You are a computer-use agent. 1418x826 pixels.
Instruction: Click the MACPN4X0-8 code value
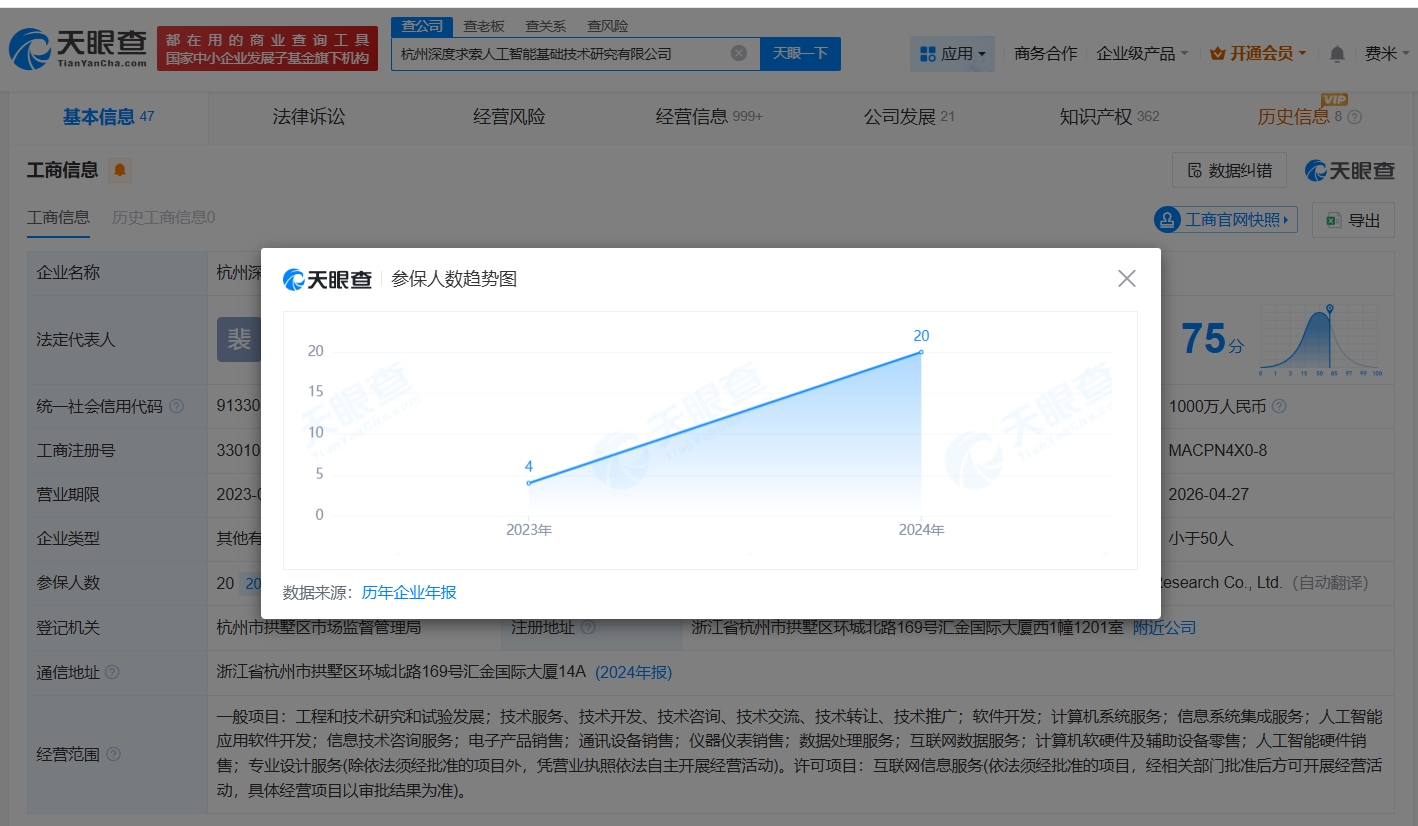1217,450
